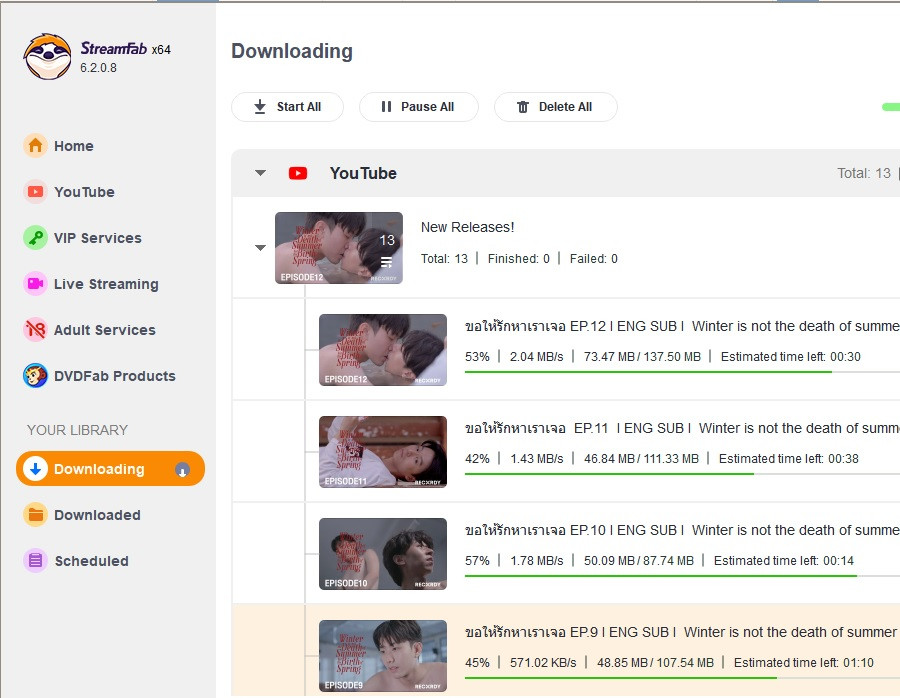Click the download count badge on Downloading

click(182, 470)
